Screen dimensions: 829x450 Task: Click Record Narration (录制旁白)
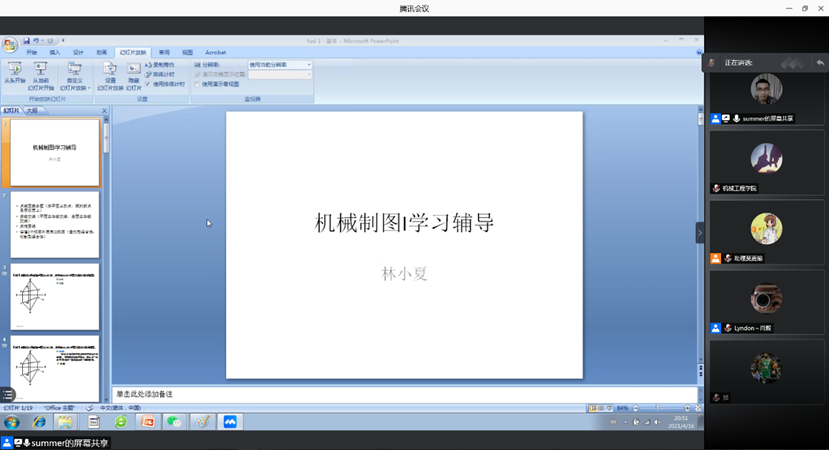tap(160, 65)
